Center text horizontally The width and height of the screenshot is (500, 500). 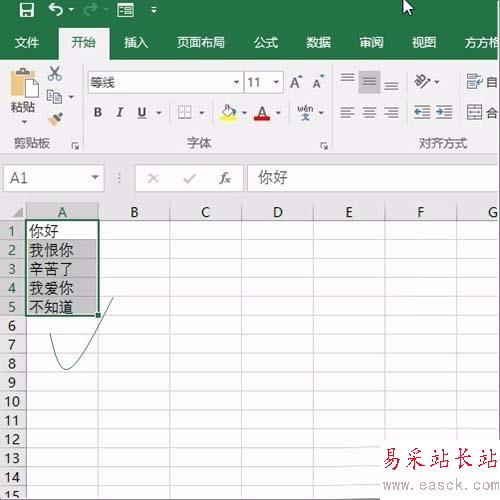369,112
